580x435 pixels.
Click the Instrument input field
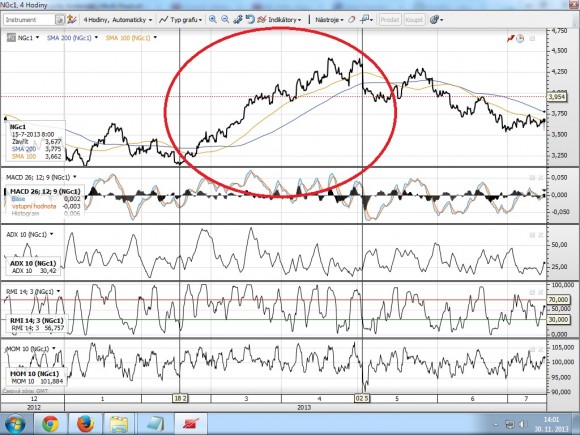point(30,20)
